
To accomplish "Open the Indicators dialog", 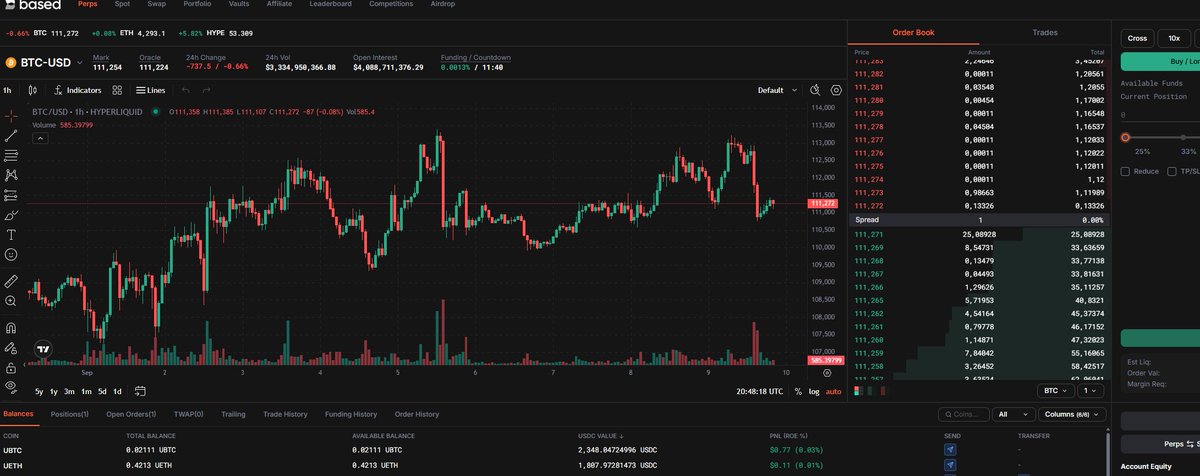I will click(x=78, y=90).
